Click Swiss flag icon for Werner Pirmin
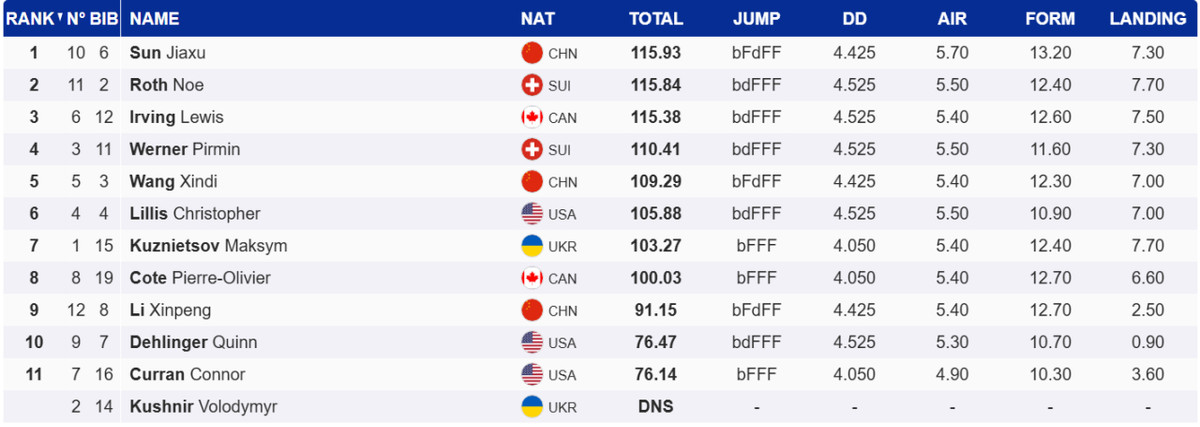 tap(532, 149)
